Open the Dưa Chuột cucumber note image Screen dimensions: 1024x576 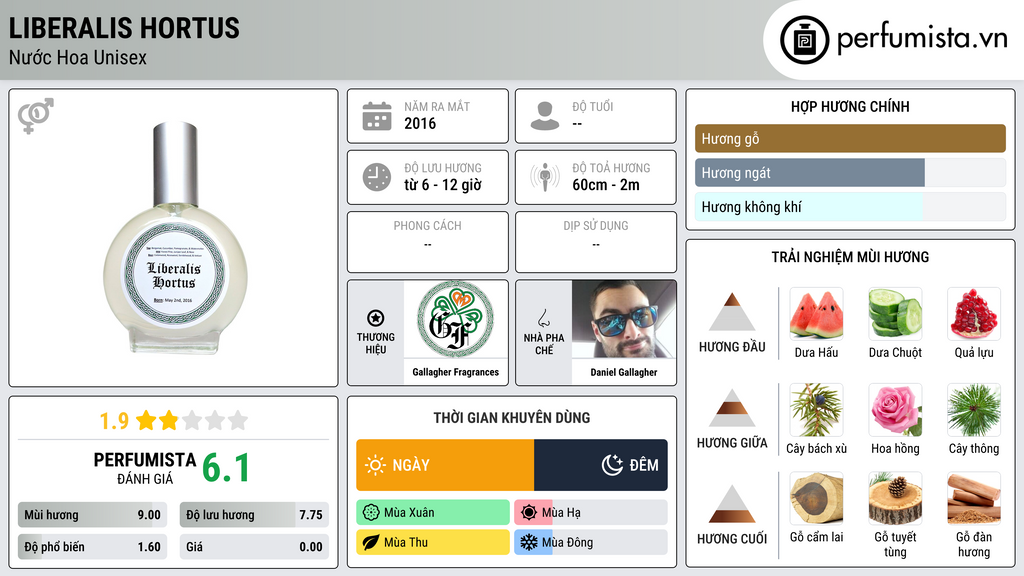(x=895, y=314)
